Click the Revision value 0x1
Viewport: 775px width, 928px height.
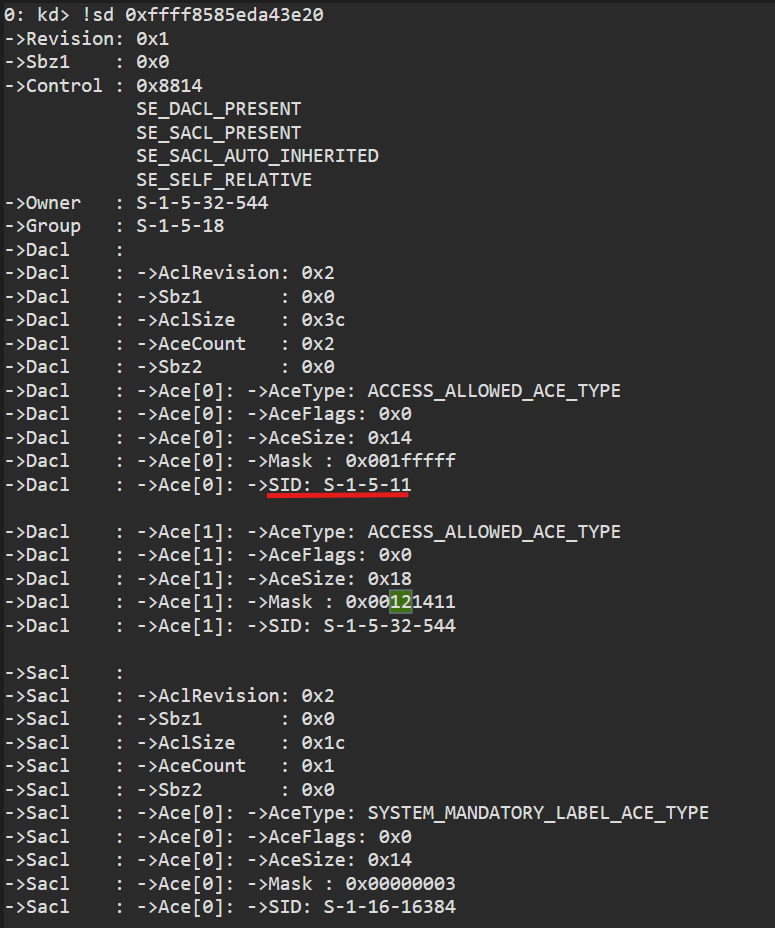coord(153,39)
